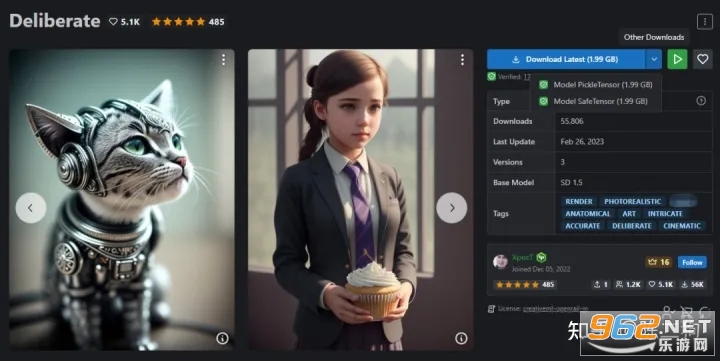
Task: Click the SD 1.5 base model value
Action: coord(571,182)
